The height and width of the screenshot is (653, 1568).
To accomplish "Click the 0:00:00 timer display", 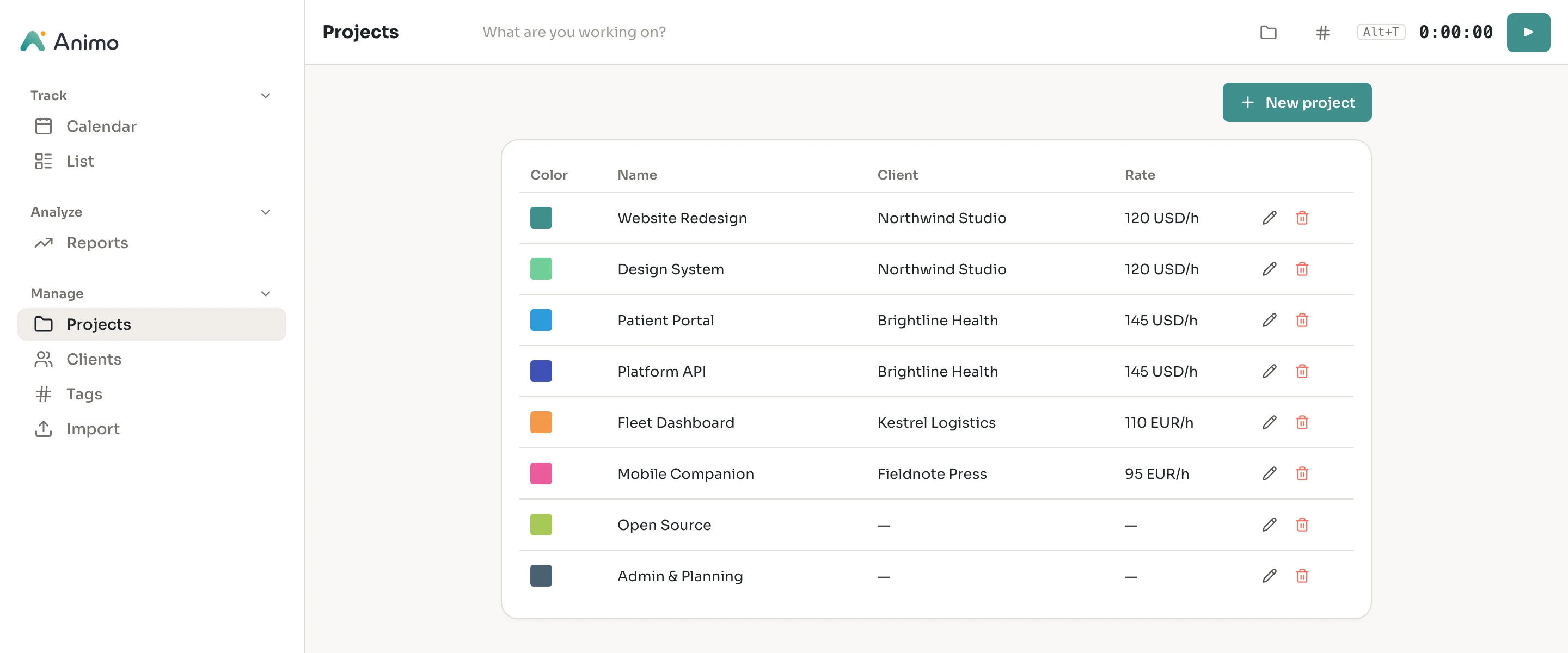I will (x=1455, y=32).
